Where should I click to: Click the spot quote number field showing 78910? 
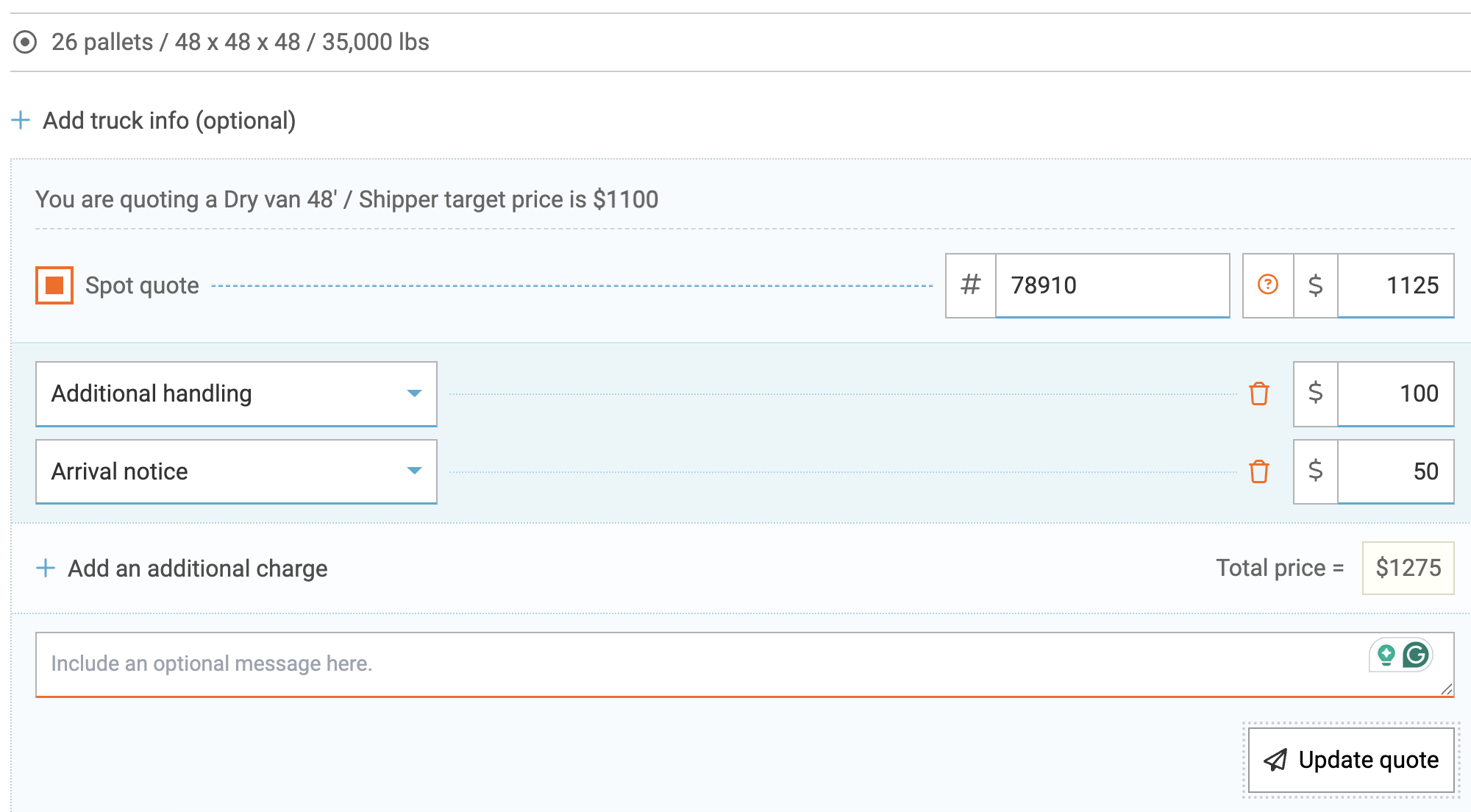1111,285
